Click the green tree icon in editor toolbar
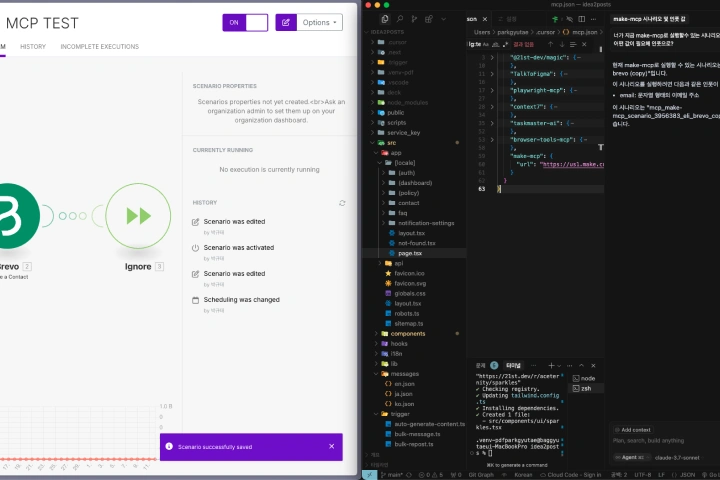The width and height of the screenshot is (720, 480). [555, 19]
